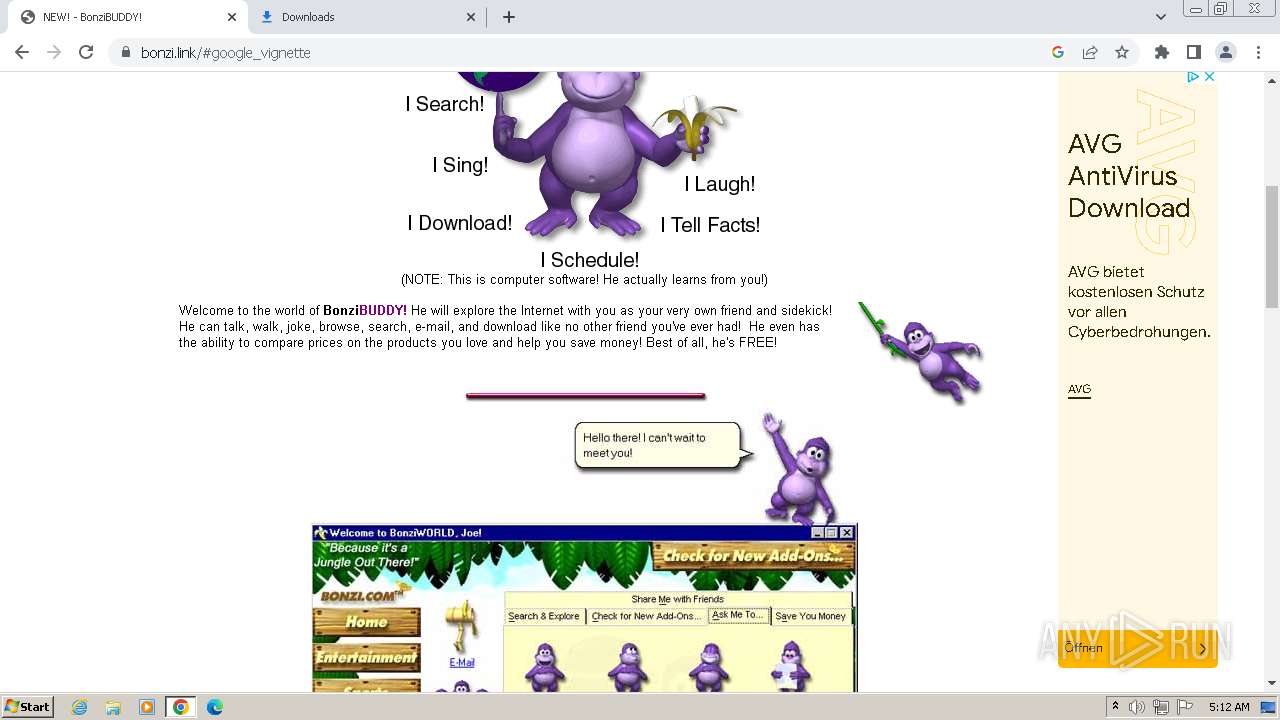Image resolution: width=1280 pixels, height=720 pixels.
Task: Click the 'I Schedule!' text
Action: click(x=590, y=260)
